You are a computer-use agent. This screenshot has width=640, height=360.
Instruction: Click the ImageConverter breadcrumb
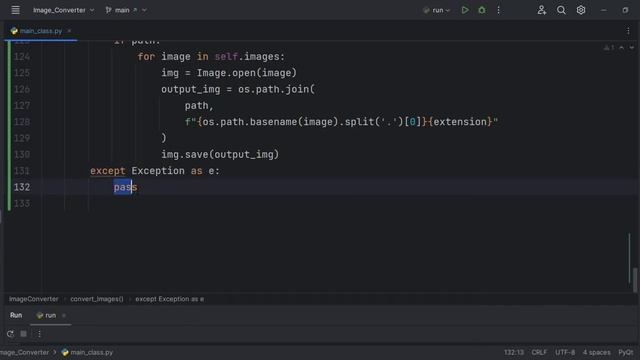[33, 299]
